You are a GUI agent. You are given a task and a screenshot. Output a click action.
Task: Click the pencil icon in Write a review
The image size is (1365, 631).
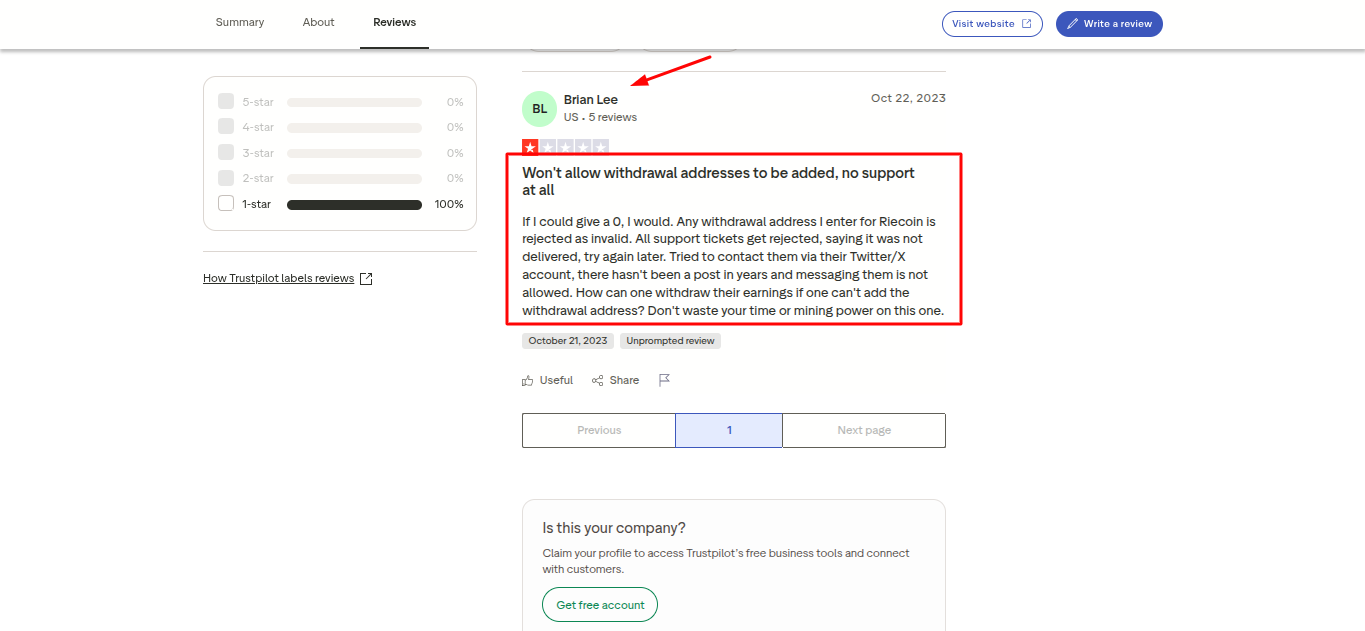coord(1073,24)
